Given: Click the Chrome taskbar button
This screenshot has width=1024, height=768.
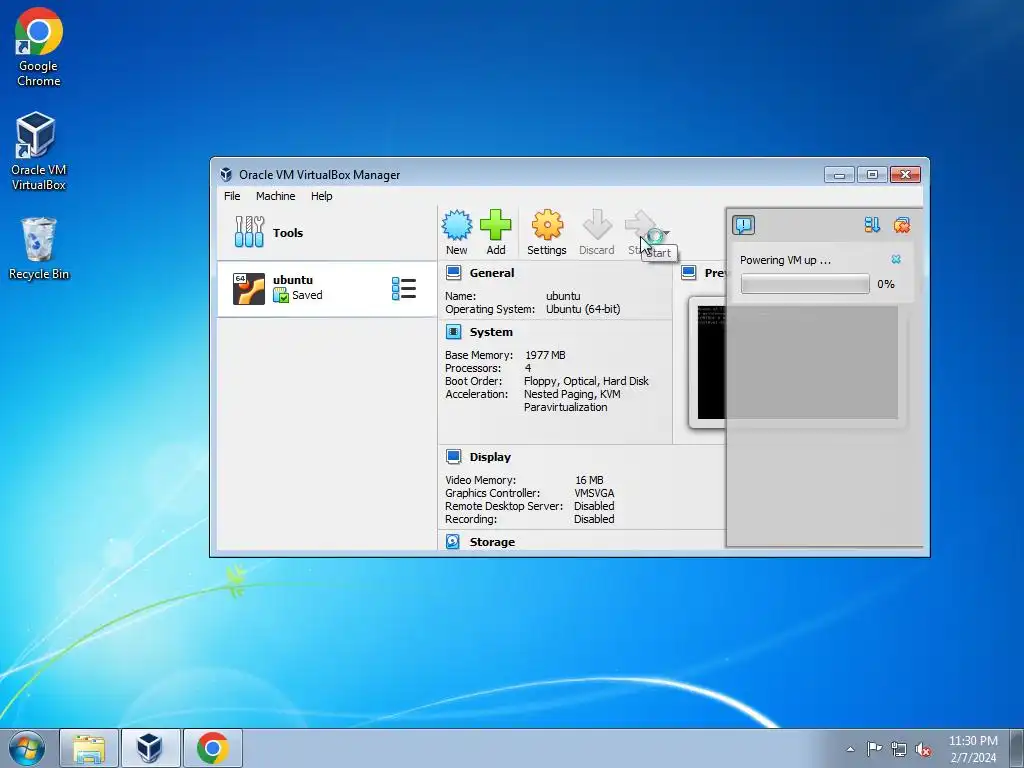Looking at the screenshot, I should (x=212, y=748).
